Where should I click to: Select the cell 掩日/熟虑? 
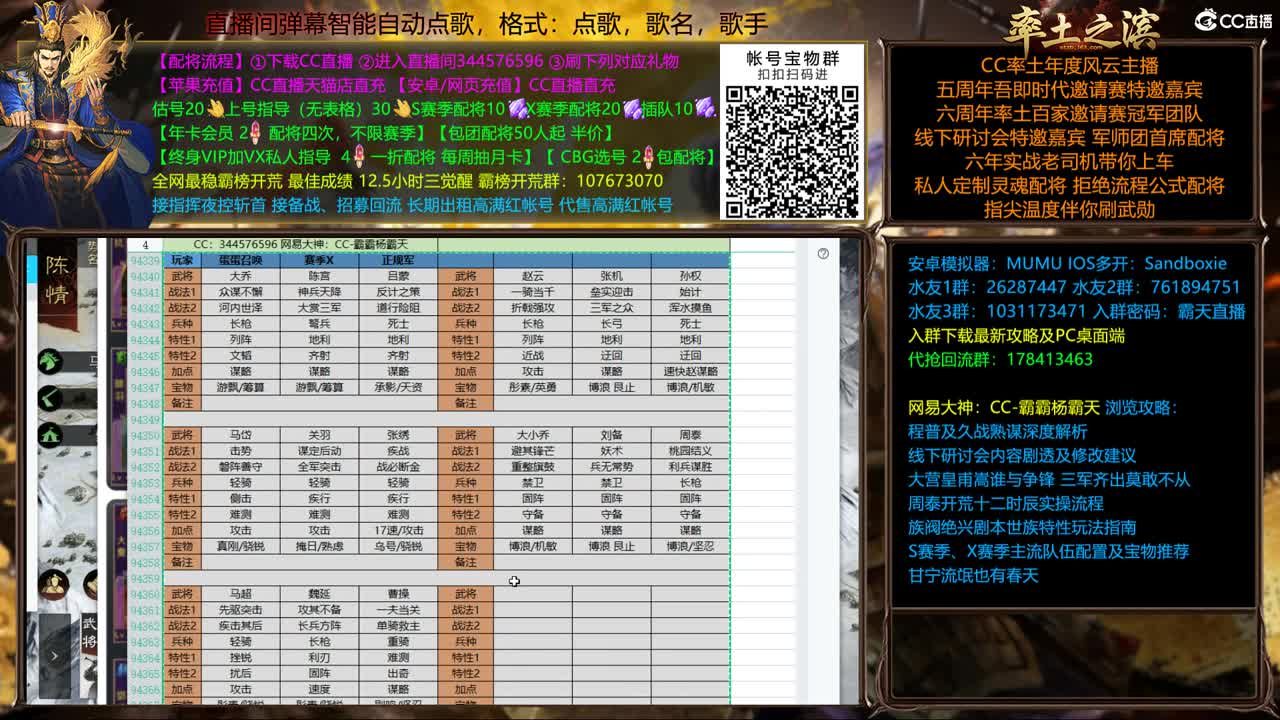(319, 546)
